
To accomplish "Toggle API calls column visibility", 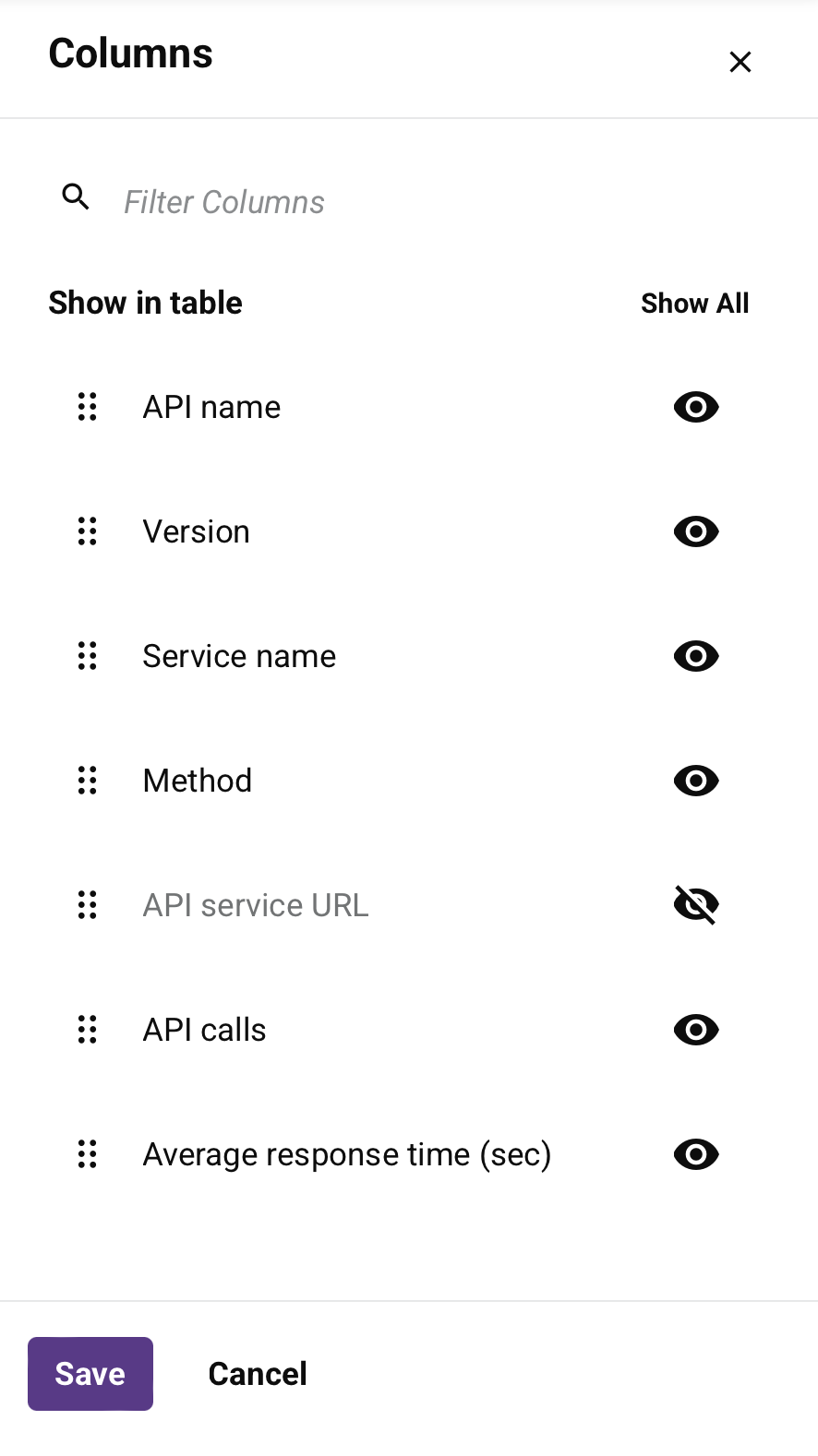I will click(696, 1030).
